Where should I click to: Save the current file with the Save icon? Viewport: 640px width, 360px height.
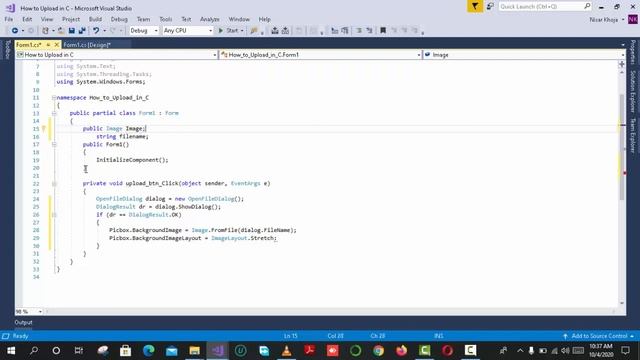(72, 31)
